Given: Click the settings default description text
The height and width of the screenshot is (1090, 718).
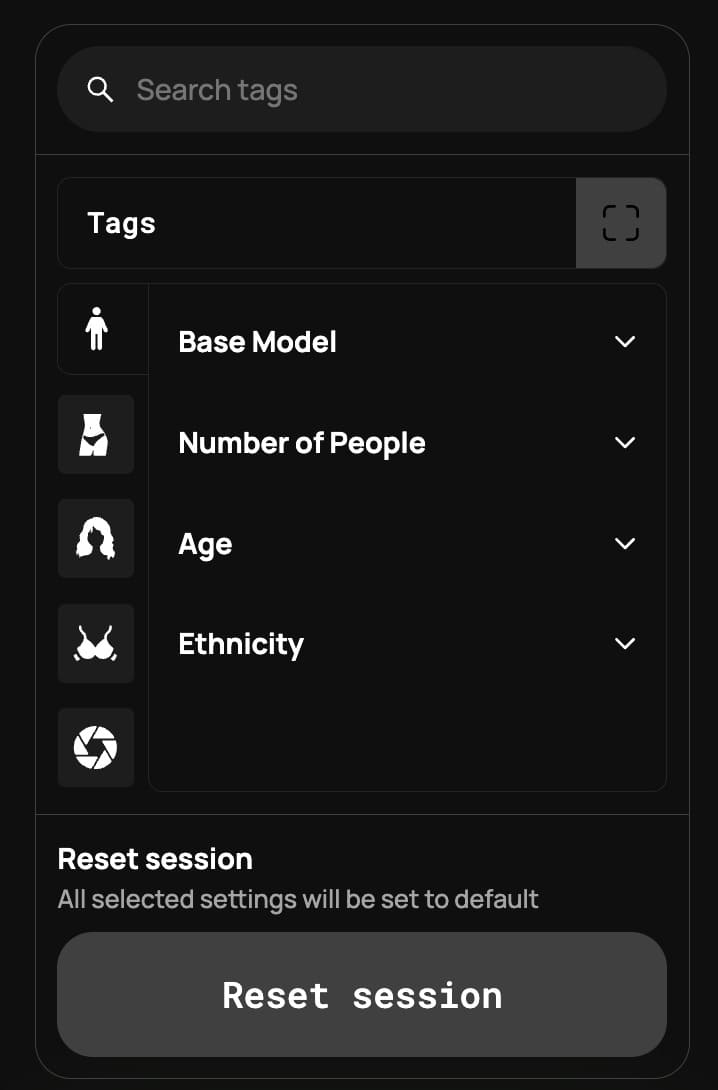Looking at the screenshot, I should [x=298, y=899].
